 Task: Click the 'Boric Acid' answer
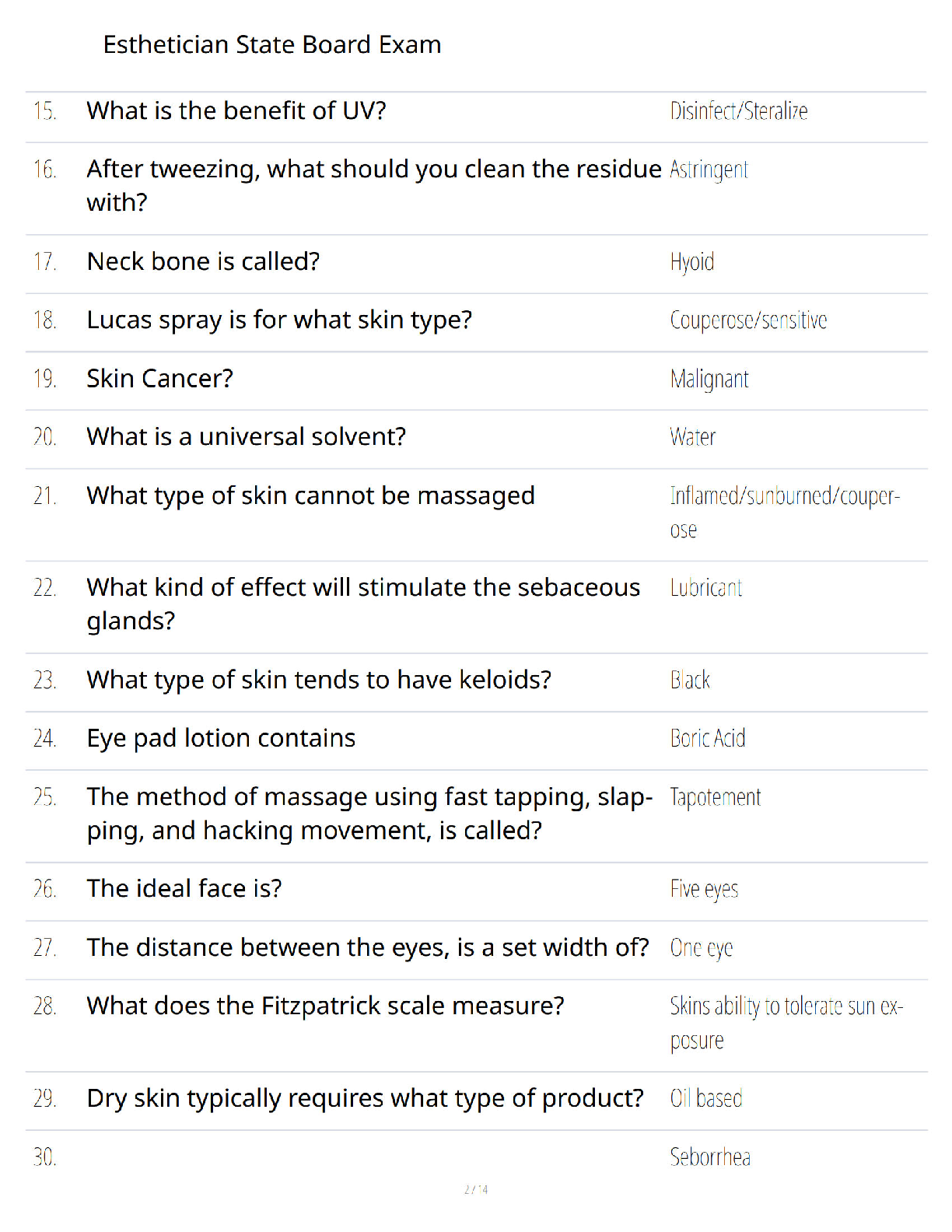pos(708,738)
